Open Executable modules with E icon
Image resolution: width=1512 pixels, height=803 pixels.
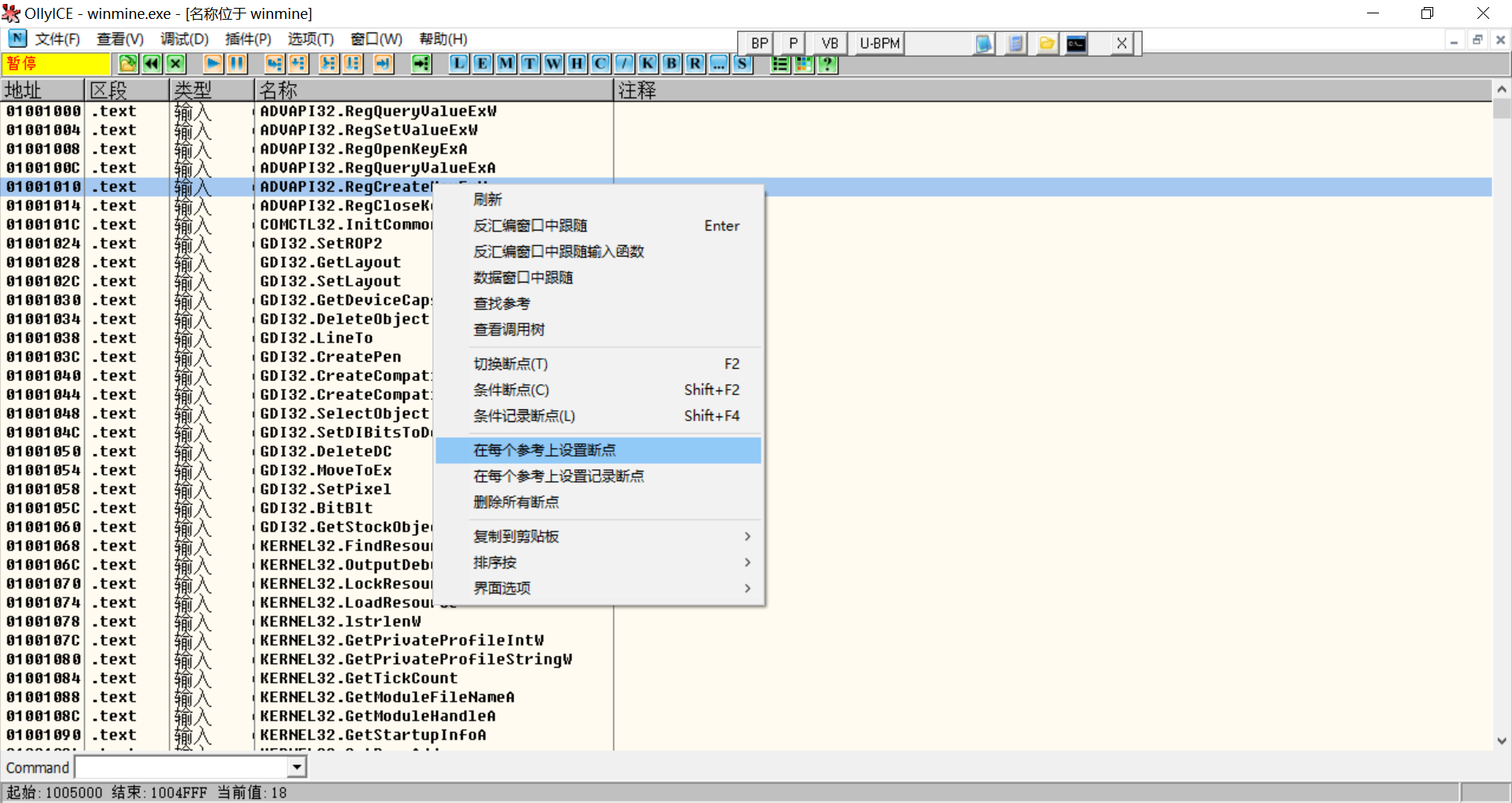[483, 64]
